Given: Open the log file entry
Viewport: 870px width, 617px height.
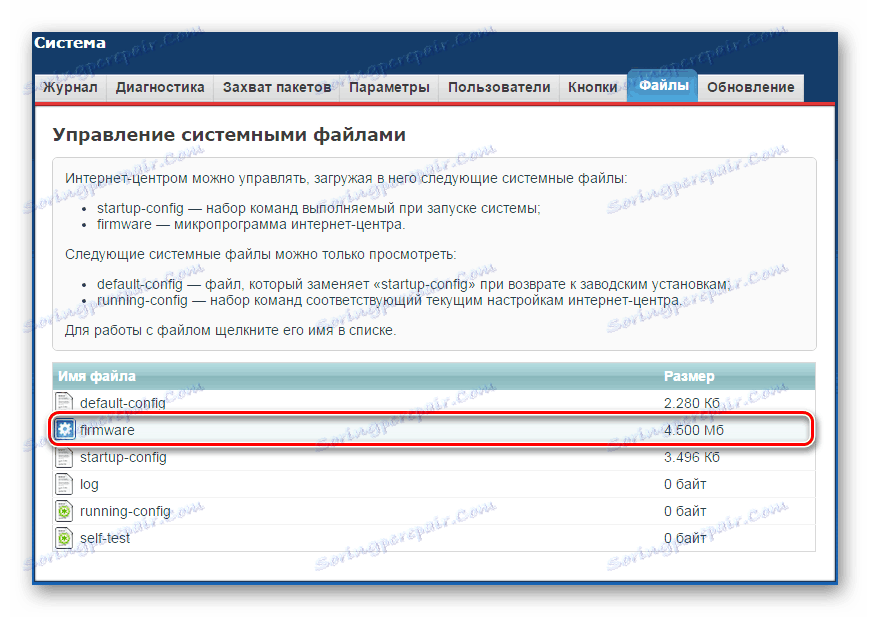Looking at the screenshot, I should (x=88, y=483).
